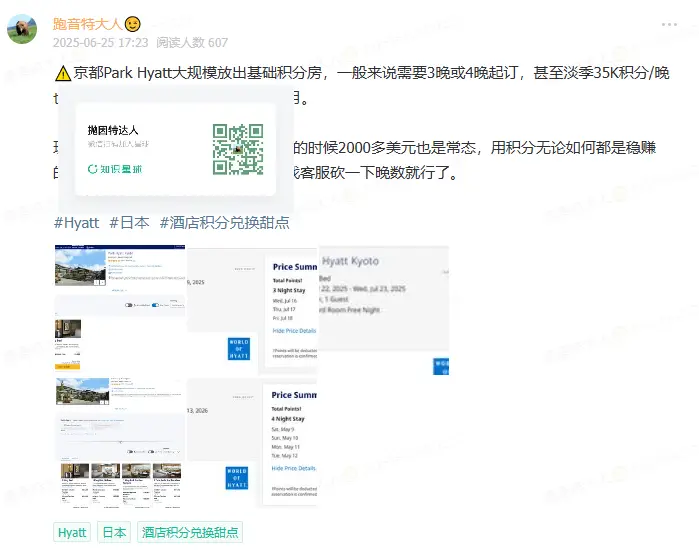Open the four-room listing screenshot thumbnail

pyautogui.click(x=119, y=442)
